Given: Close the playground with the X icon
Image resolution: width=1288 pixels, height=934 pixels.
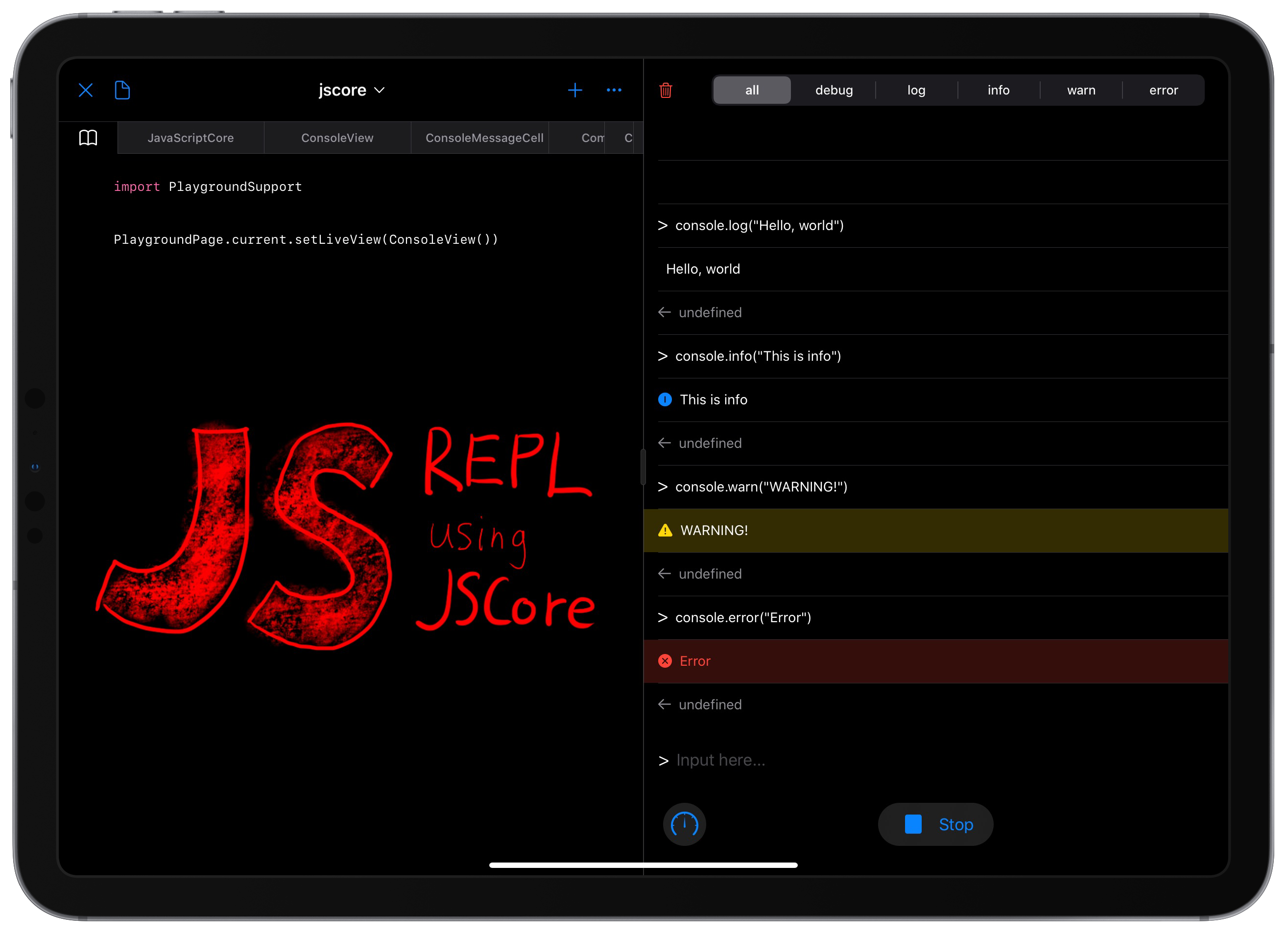Looking at the screenshot, I should tap(86, 90).
